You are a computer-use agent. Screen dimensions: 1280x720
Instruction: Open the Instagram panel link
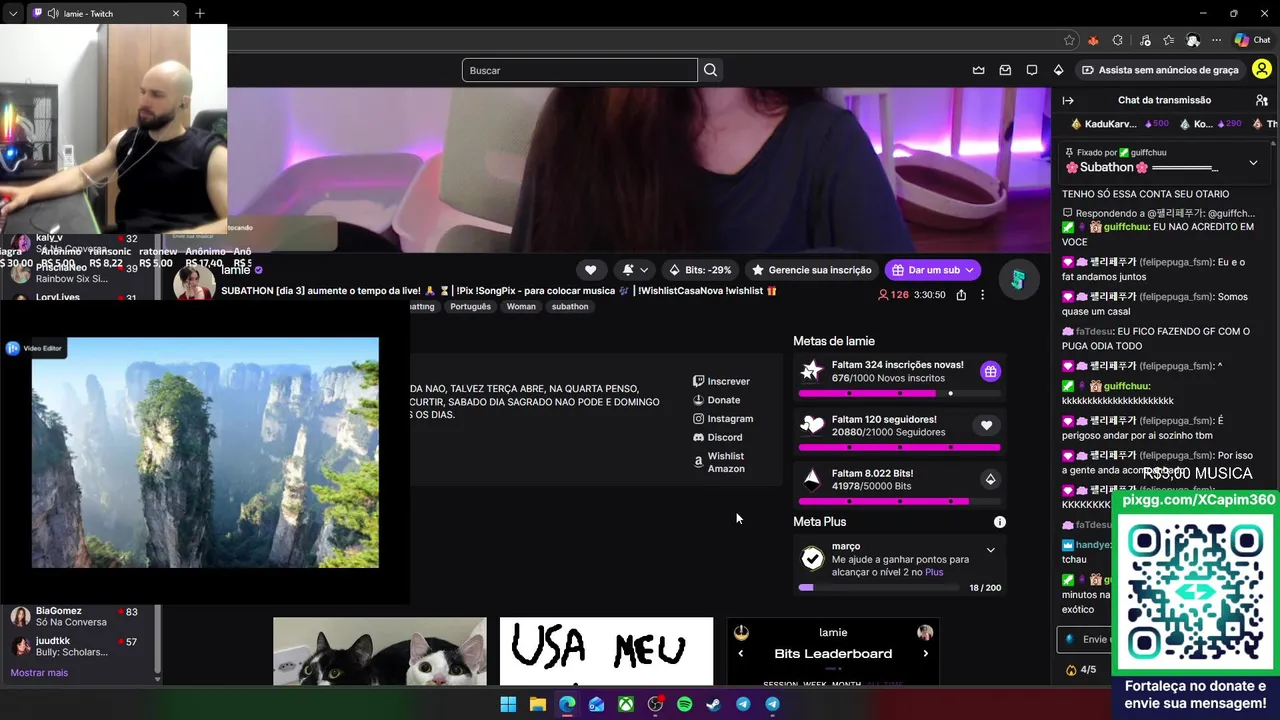click(723, 419)
